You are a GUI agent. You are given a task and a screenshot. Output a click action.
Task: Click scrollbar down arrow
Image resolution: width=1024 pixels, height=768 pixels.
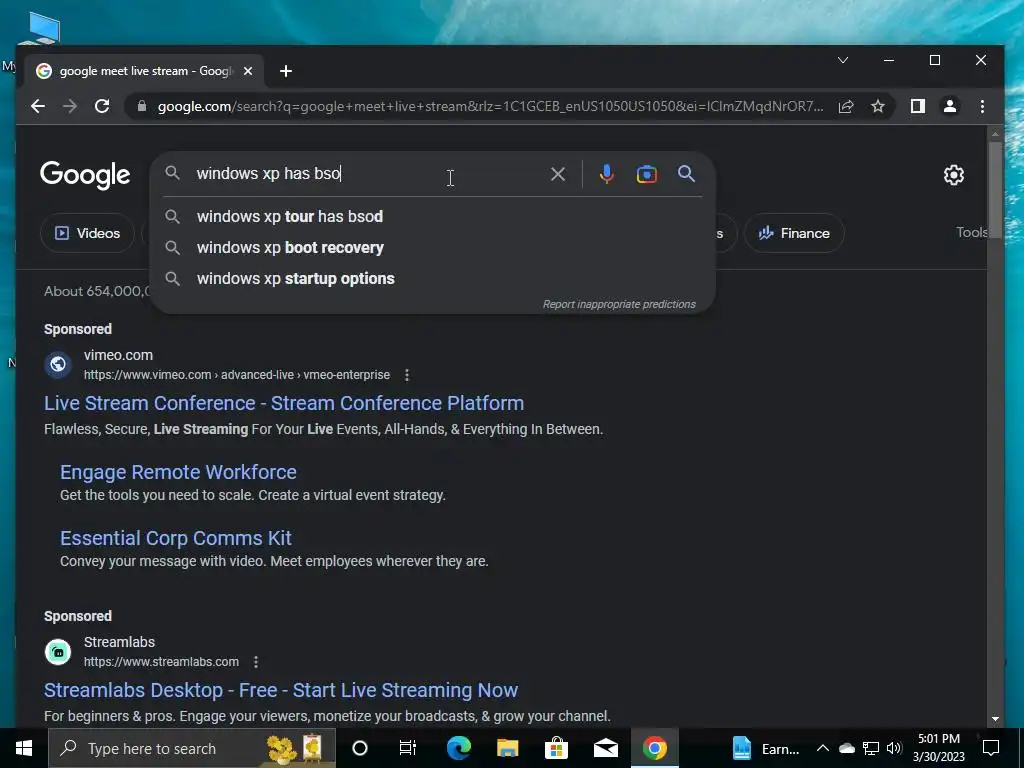[x=995, y=718]
